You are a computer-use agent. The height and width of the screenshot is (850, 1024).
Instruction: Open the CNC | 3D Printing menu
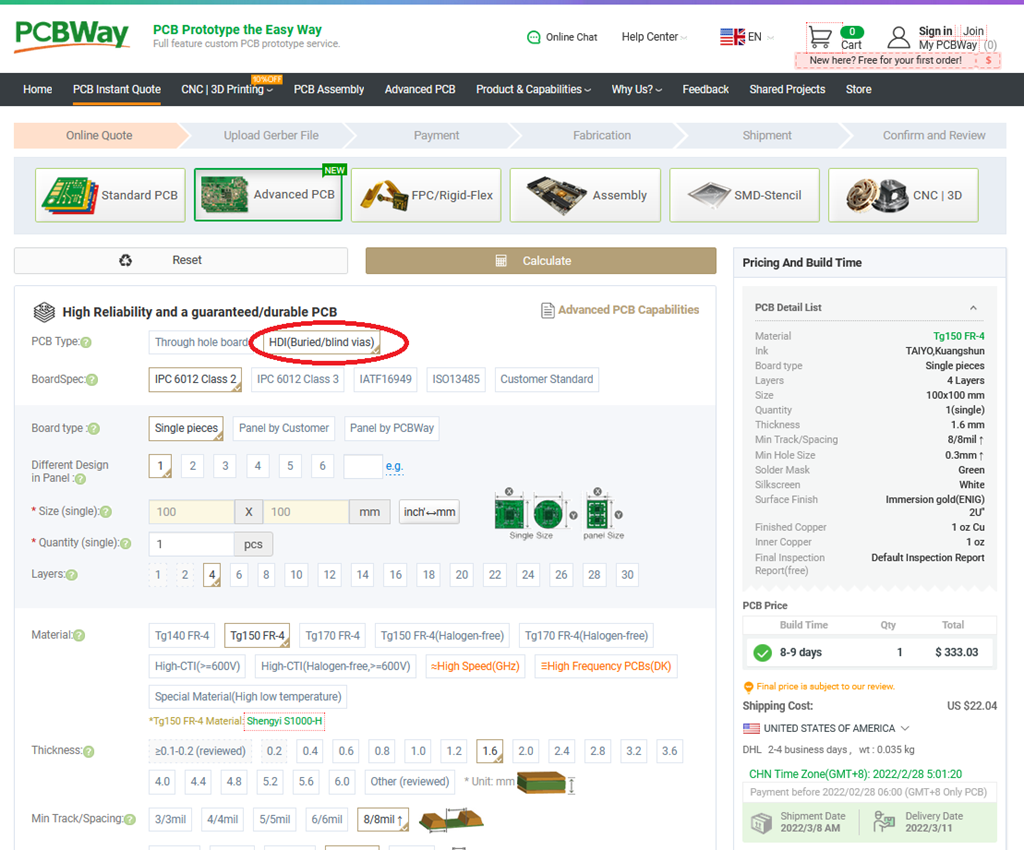pos(222,89)
